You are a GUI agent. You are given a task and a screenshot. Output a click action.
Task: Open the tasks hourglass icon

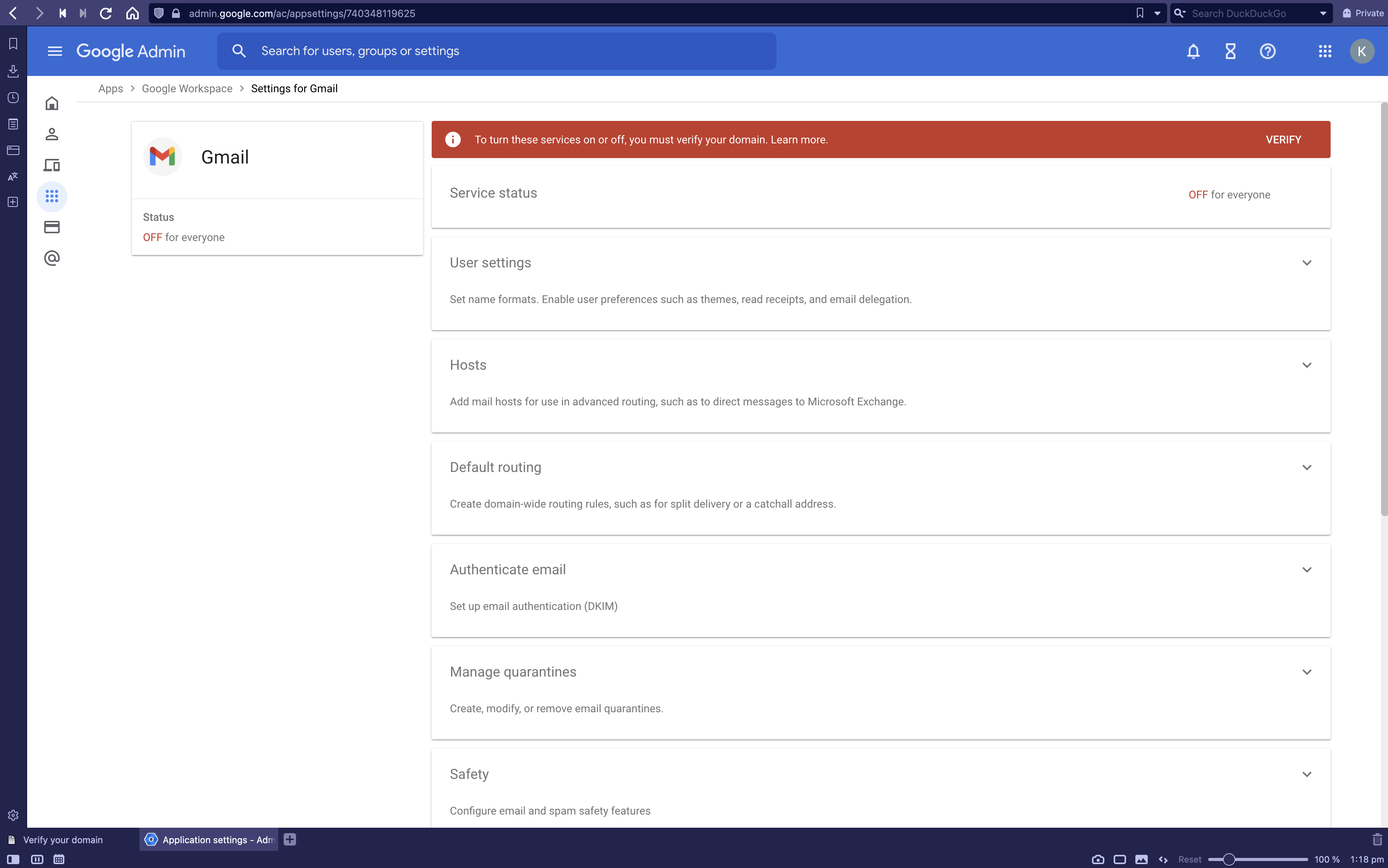tap(1230, 51)
